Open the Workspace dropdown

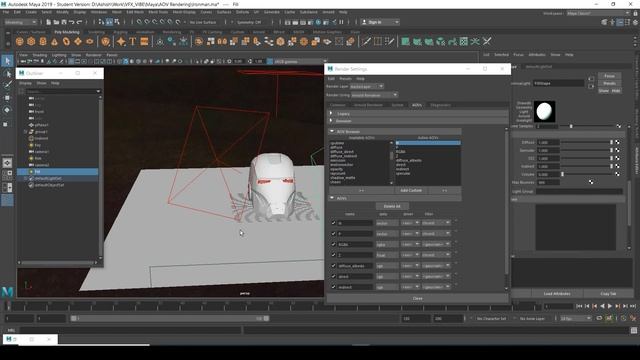(597, 13)
